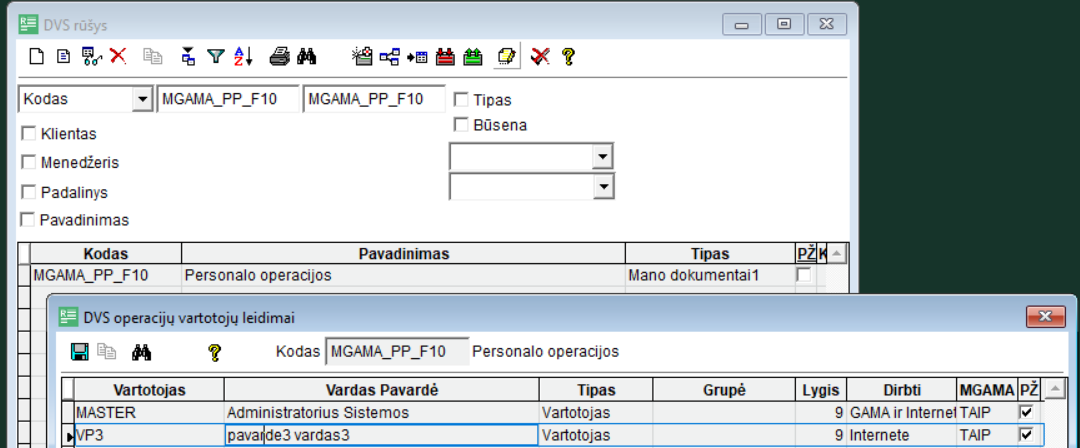Click the yellow notes edit icon
Viewport: 1080px width, 448px height.
(x=506, y=57)
